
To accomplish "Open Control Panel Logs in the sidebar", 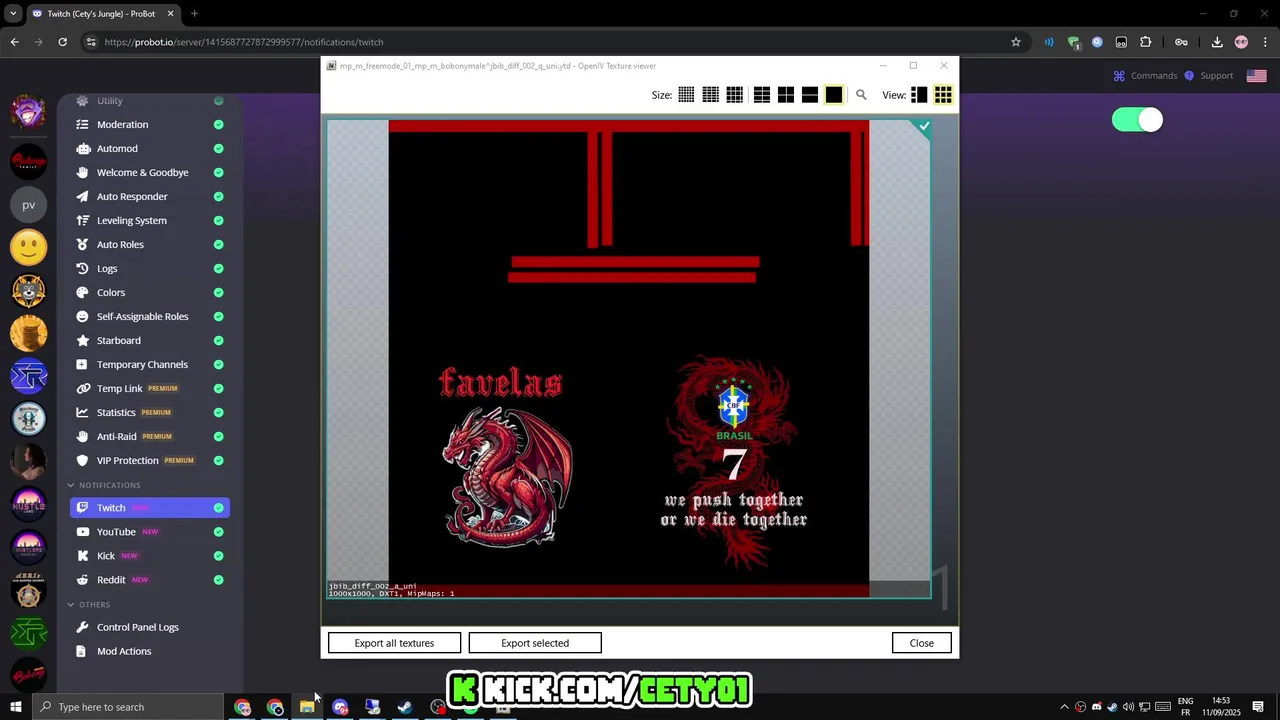I will [x=137, y=627].
